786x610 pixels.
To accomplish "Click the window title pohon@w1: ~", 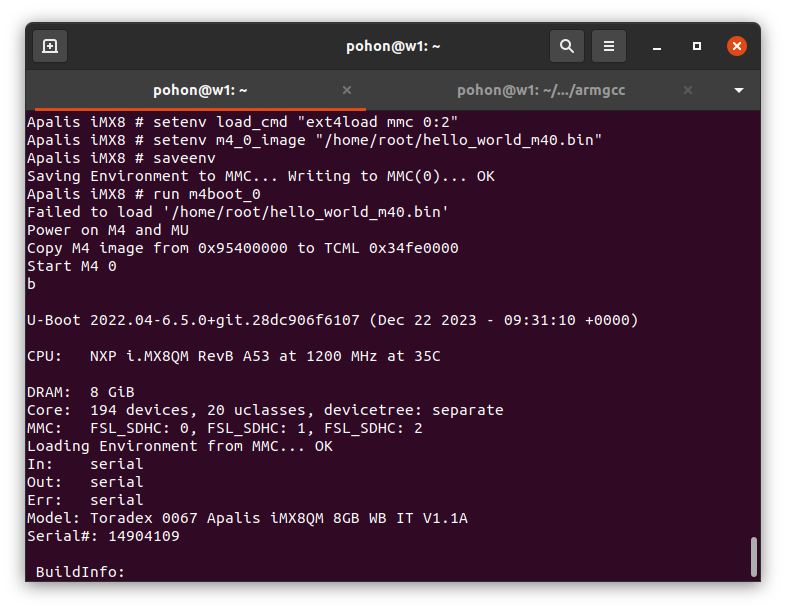I will 393,46.
